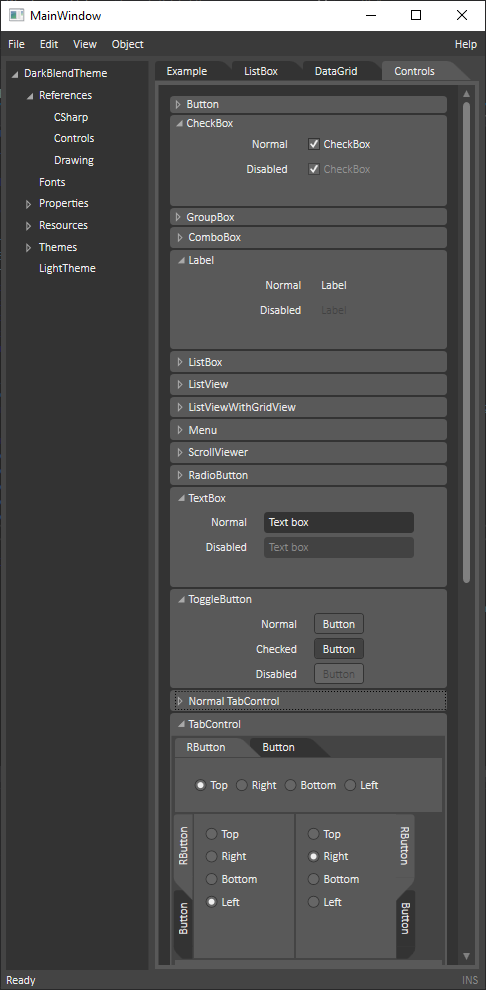
Task: Click the Normal Text box input field
Action: click(339, 522)
